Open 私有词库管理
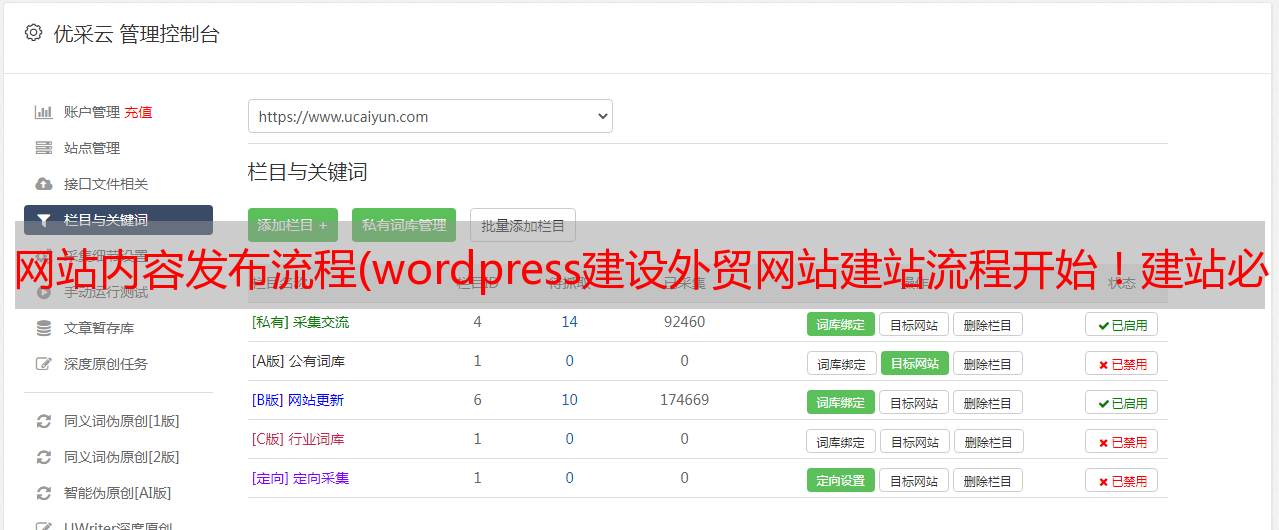The height and width of the screenshot is (530, 1279). click(x=404, y=225)
